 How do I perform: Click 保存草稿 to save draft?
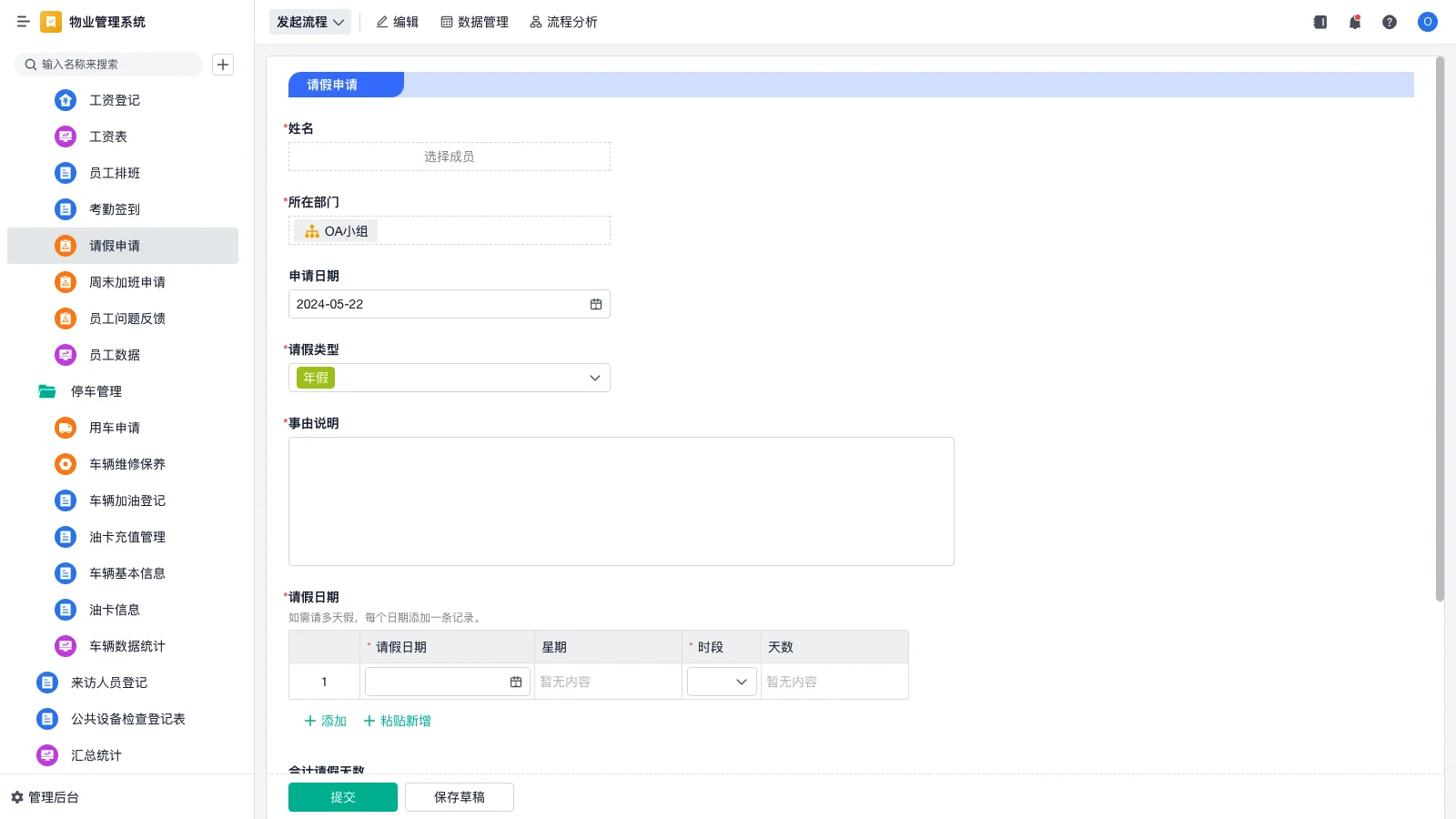pyautogui.click(x=459, y=796)
